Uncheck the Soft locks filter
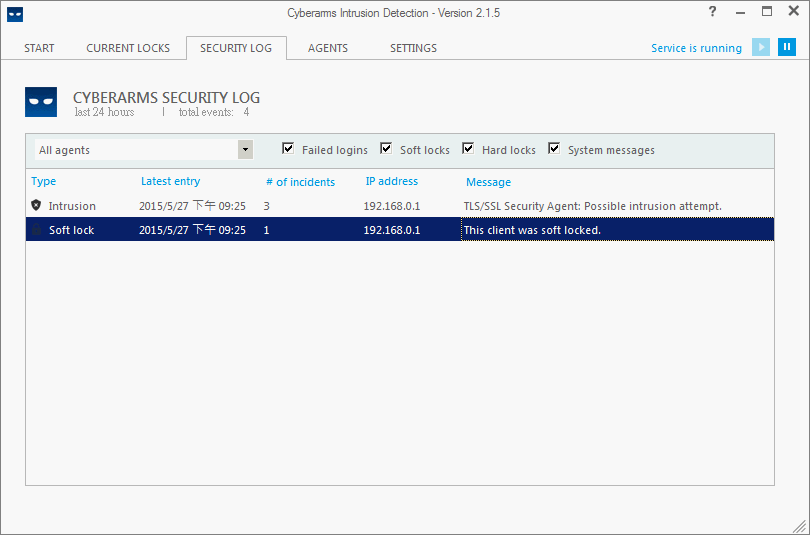 (386, 149)
